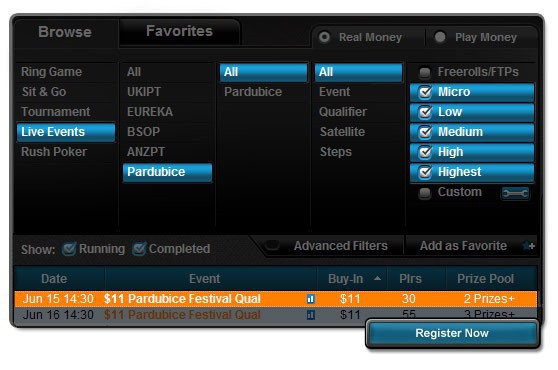
Task: Switch to the Favorites tab
Action: [x=179, y=31]
